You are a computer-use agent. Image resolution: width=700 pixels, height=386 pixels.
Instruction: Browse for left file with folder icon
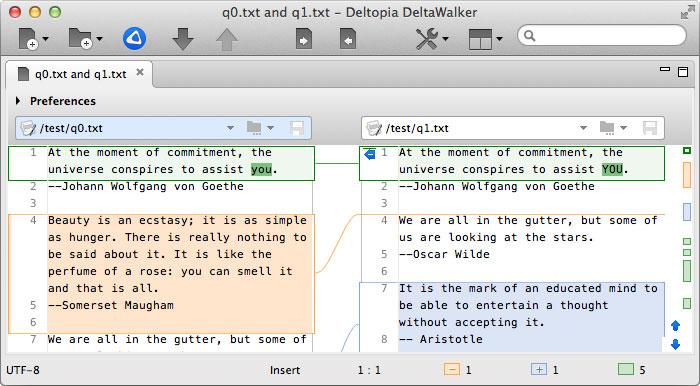[x=254, y=128]
